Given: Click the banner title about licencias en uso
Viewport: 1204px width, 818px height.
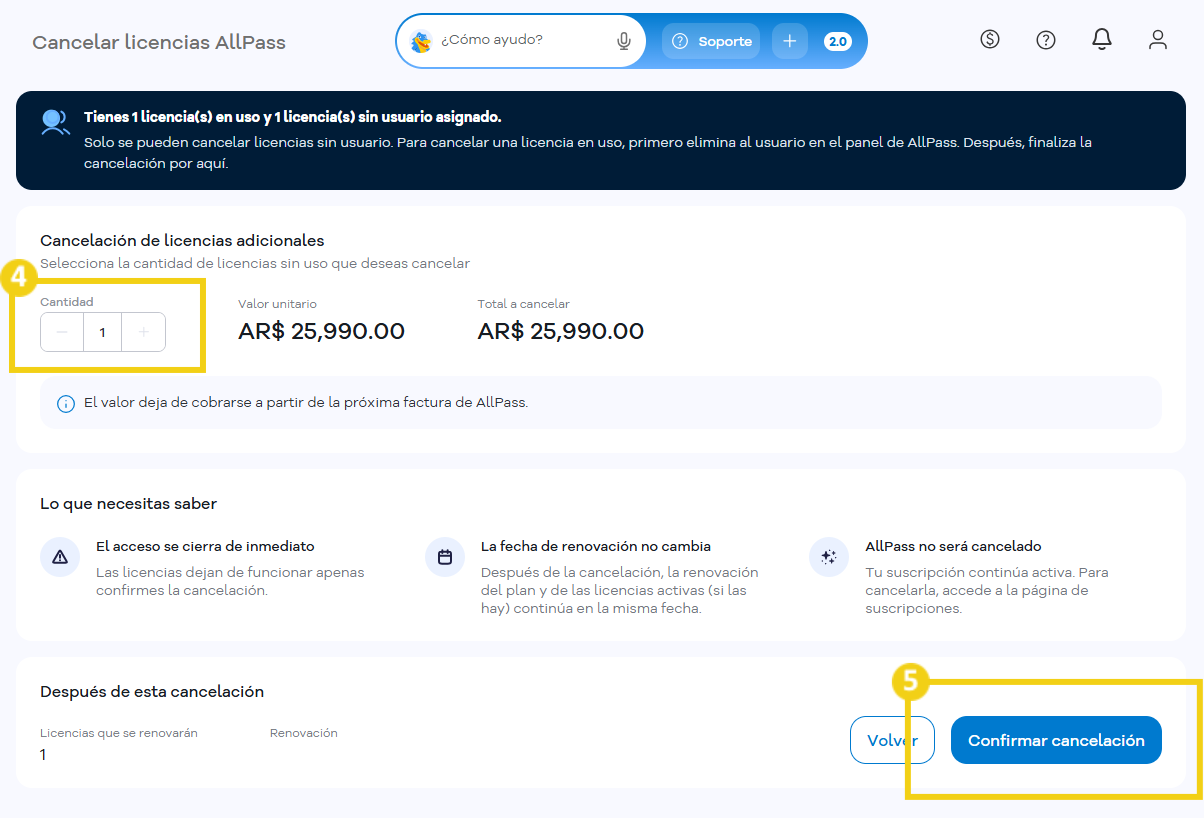Looking at the screenshot, I should point(292,117).
